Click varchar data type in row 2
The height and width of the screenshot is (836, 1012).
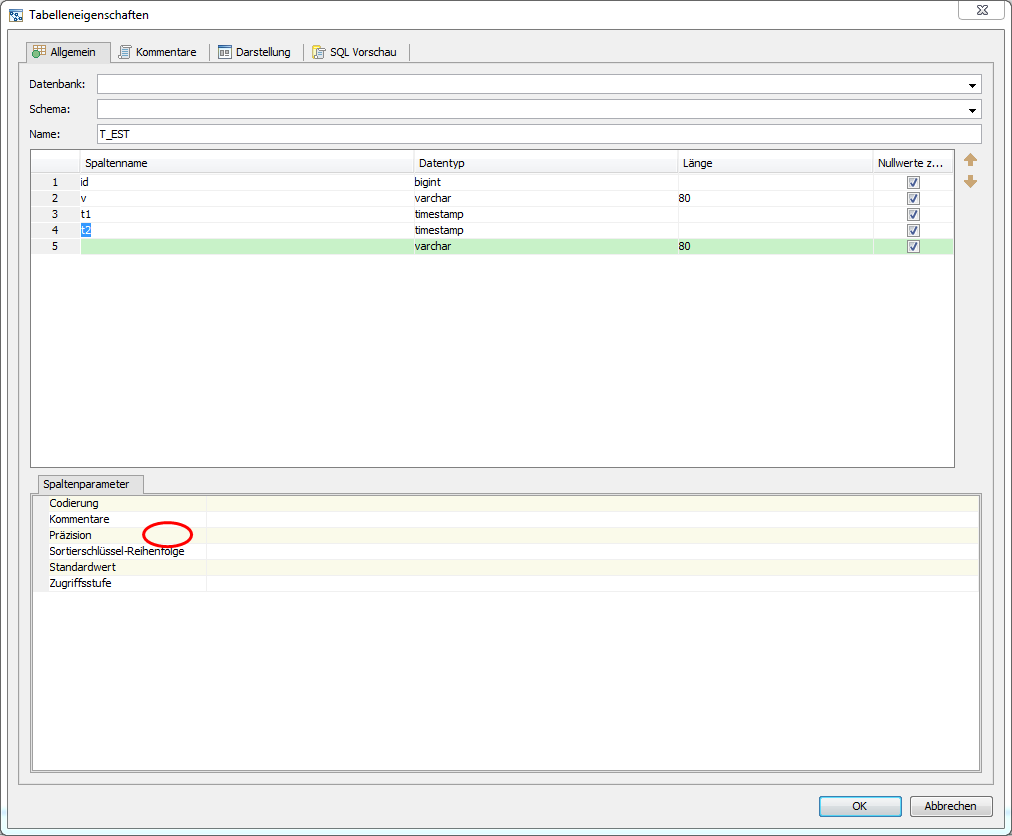tap(545, 198)
